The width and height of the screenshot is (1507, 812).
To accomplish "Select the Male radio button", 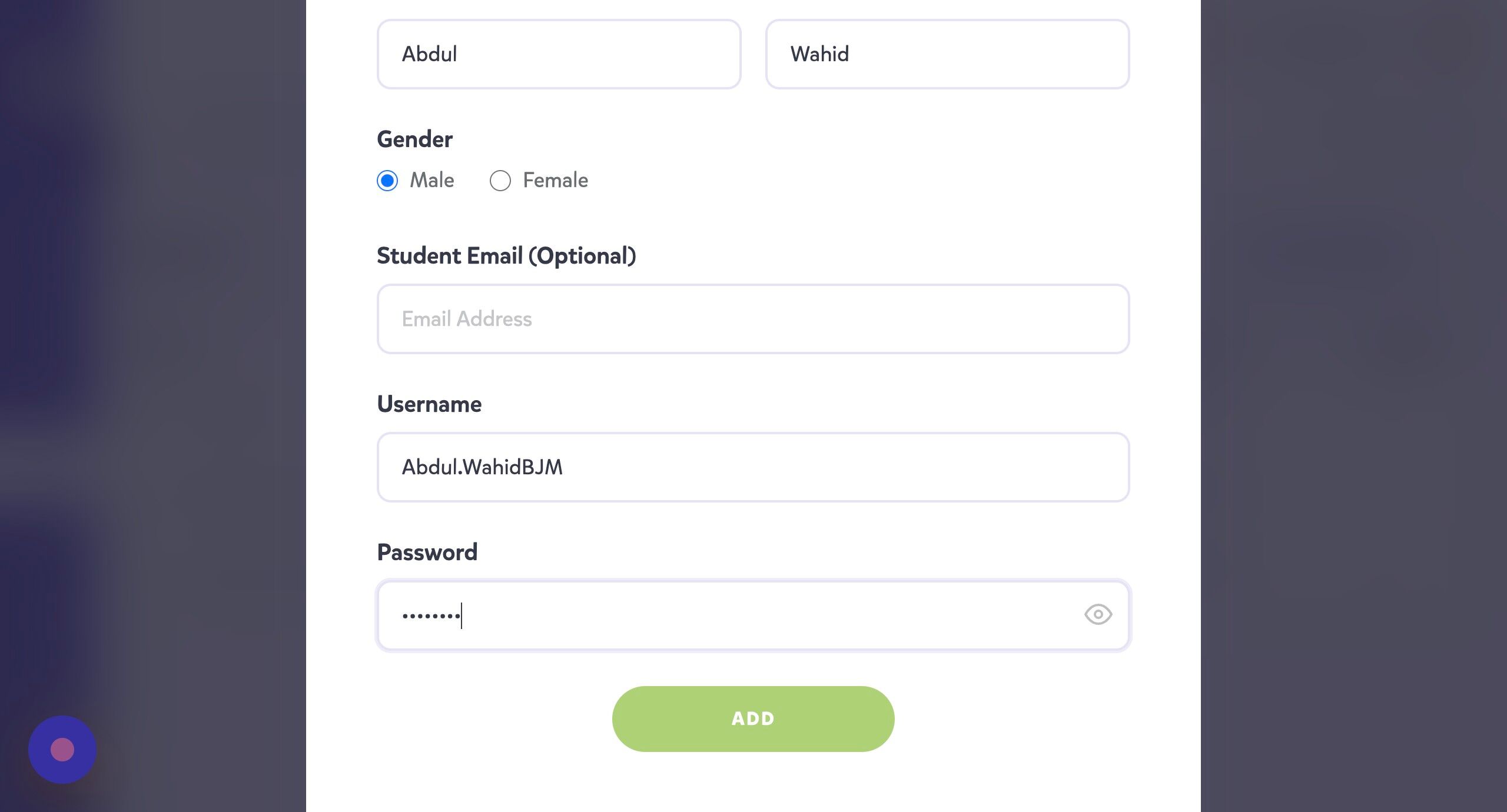I will pos(387,180).
